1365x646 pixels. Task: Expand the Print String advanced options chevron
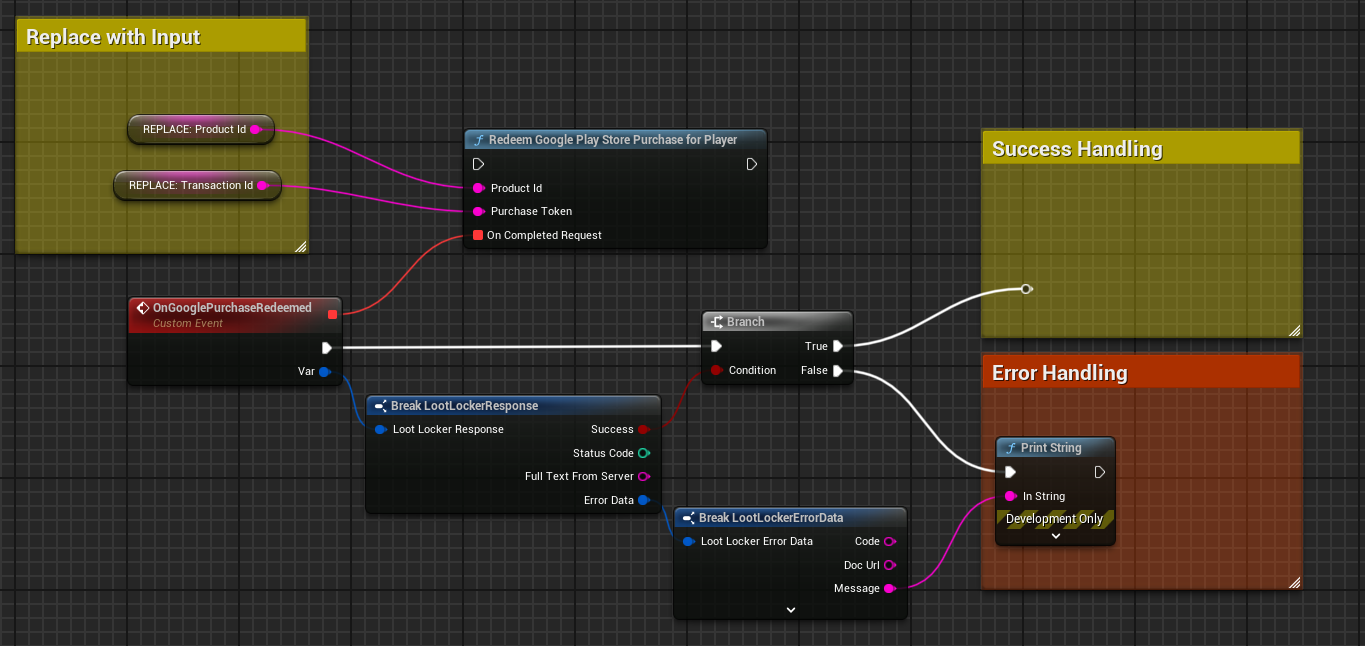1055,536
